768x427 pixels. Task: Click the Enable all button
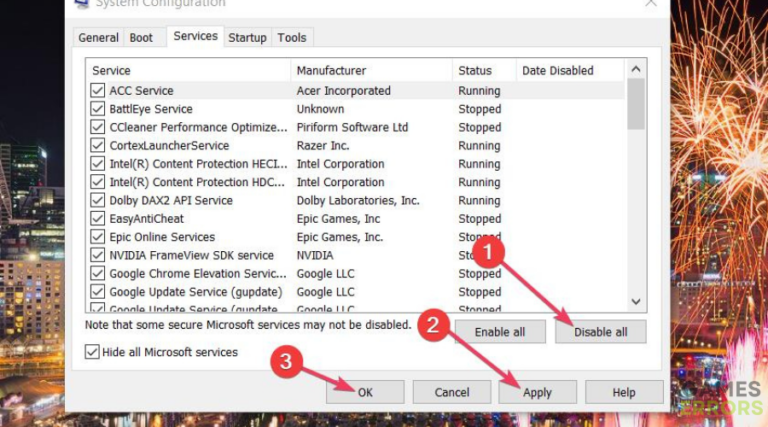(500, 332)
